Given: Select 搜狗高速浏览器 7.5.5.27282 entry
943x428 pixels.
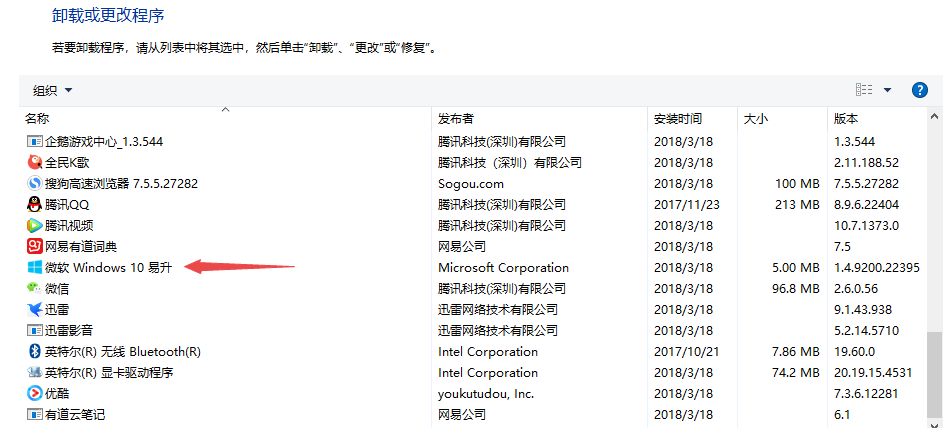Looking at the screenshot, I should (x=121, y=183).
